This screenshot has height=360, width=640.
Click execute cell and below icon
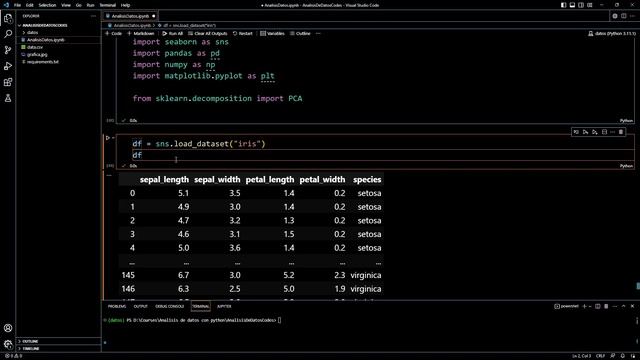pos(595,132)
